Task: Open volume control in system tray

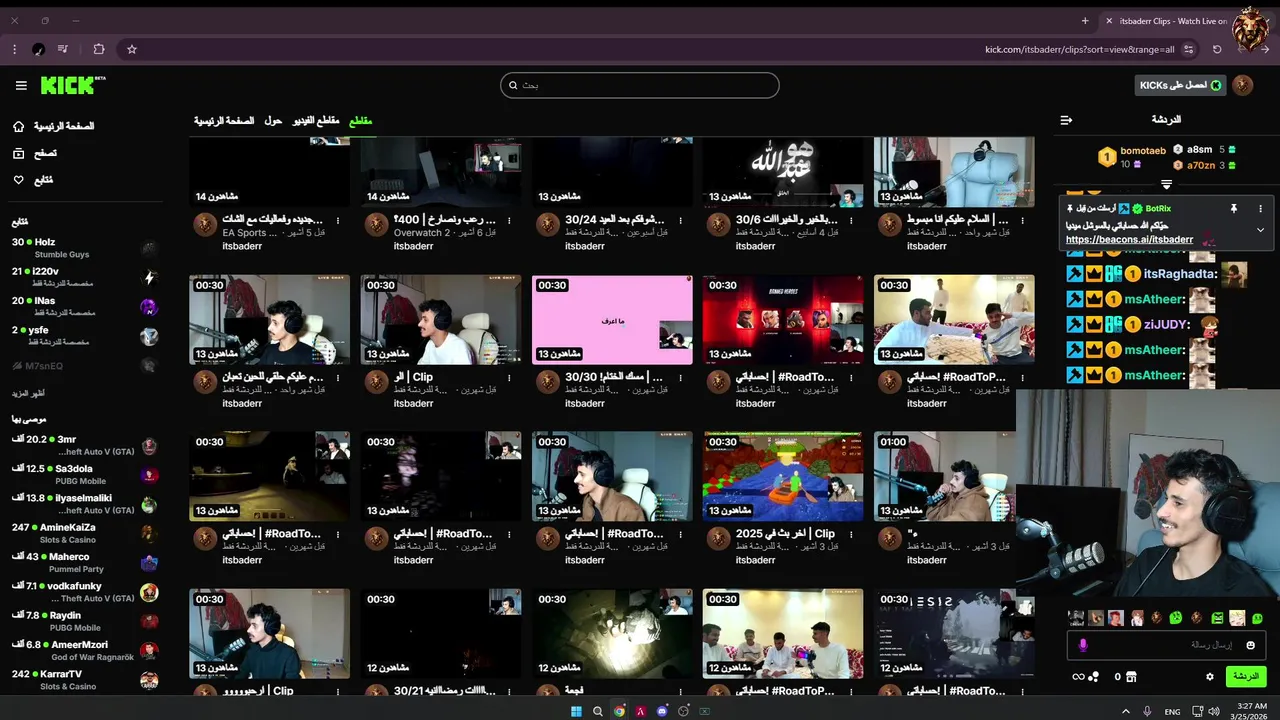Action: pos(1213,711)
